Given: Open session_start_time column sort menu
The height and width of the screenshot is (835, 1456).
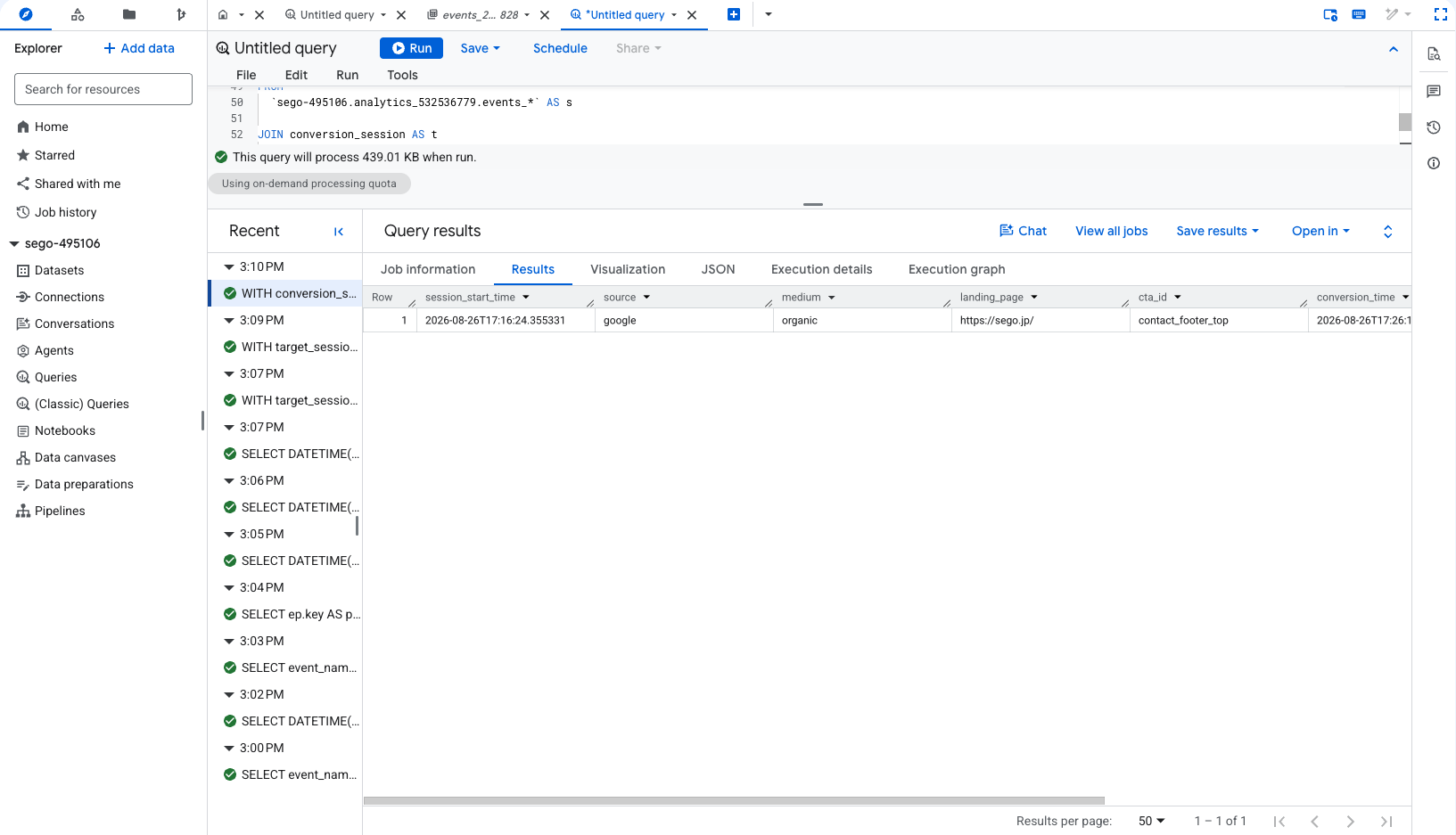Looking at the screenshot, I should point(526,298).
